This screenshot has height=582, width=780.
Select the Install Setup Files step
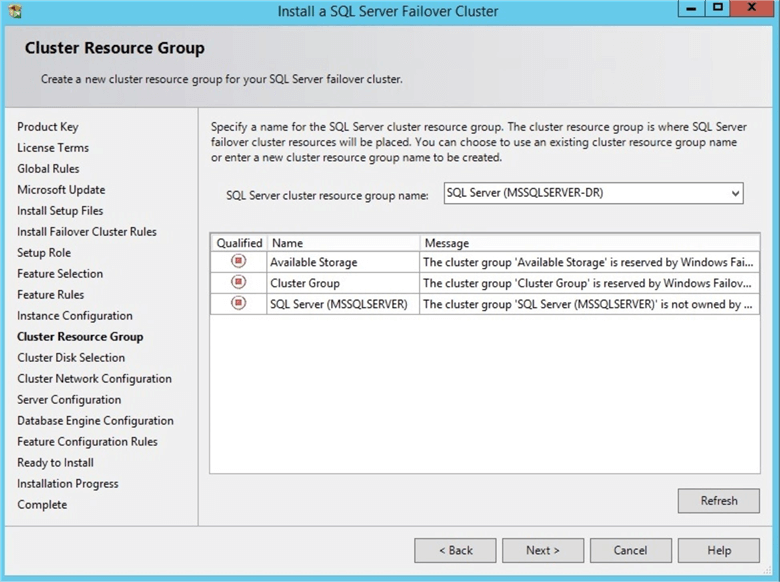pyautogui.click(x=60, y=211)
